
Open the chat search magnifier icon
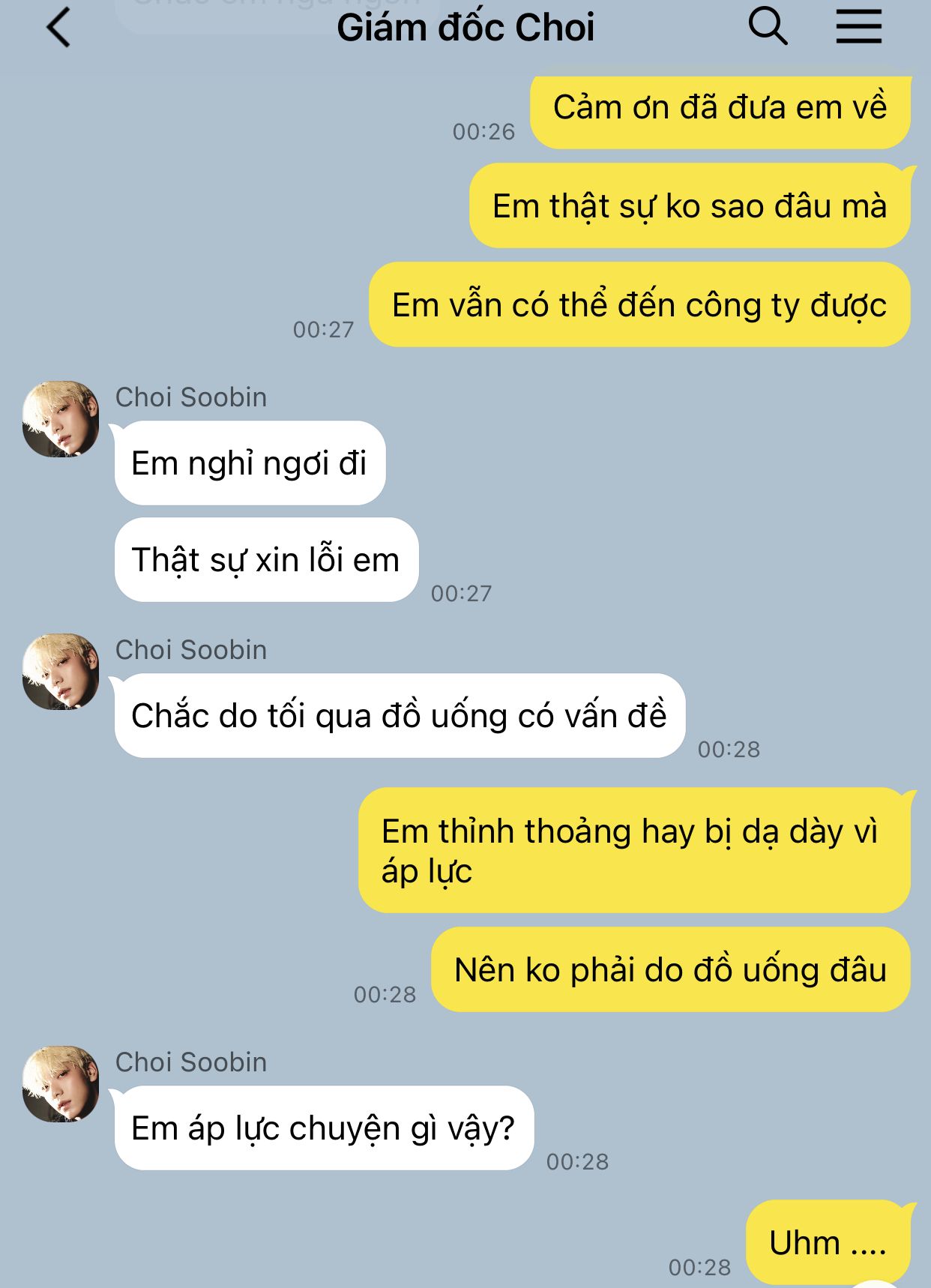768,26
